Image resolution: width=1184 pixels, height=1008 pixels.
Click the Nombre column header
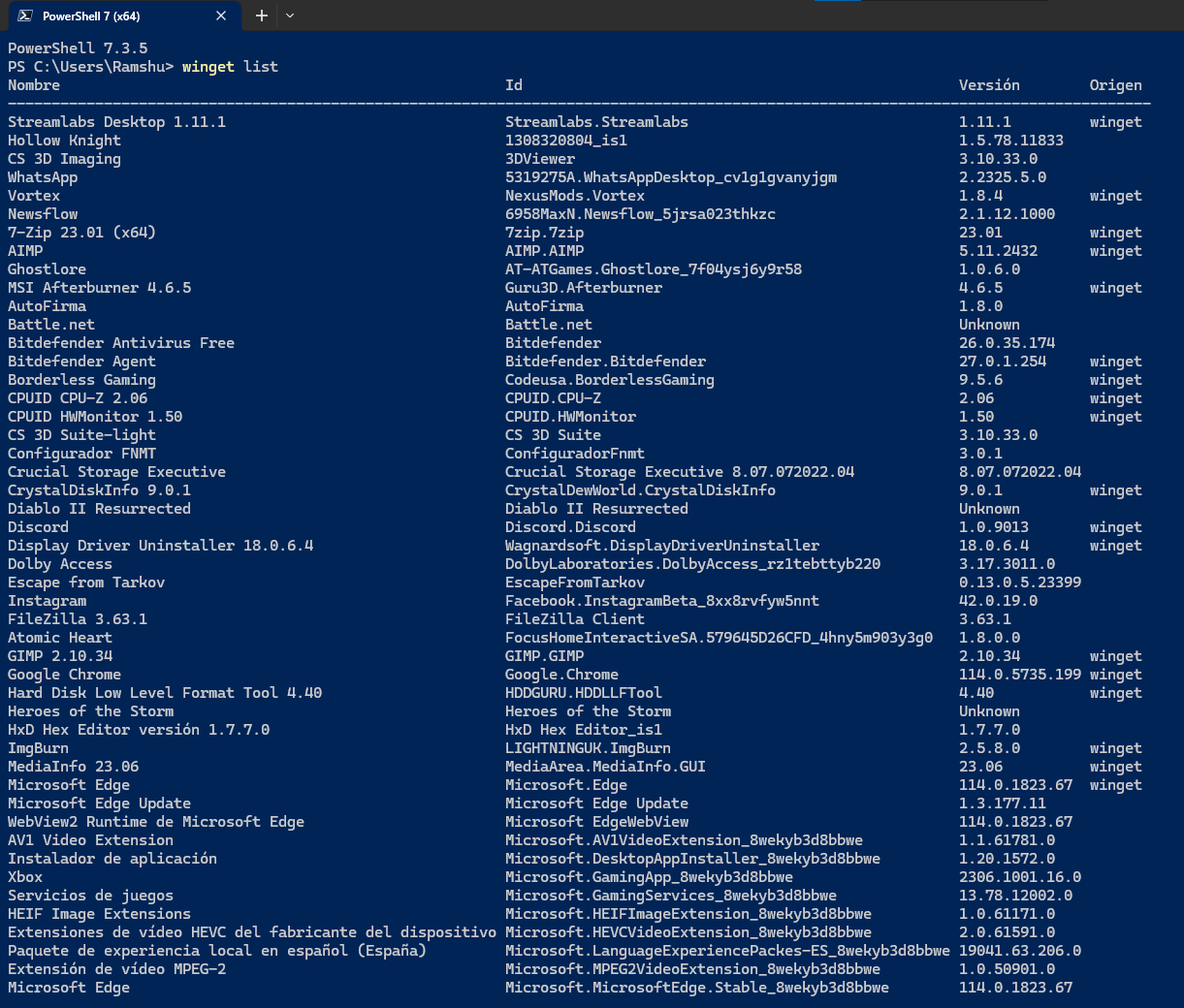pyautogui.click(x=33, y=84)
